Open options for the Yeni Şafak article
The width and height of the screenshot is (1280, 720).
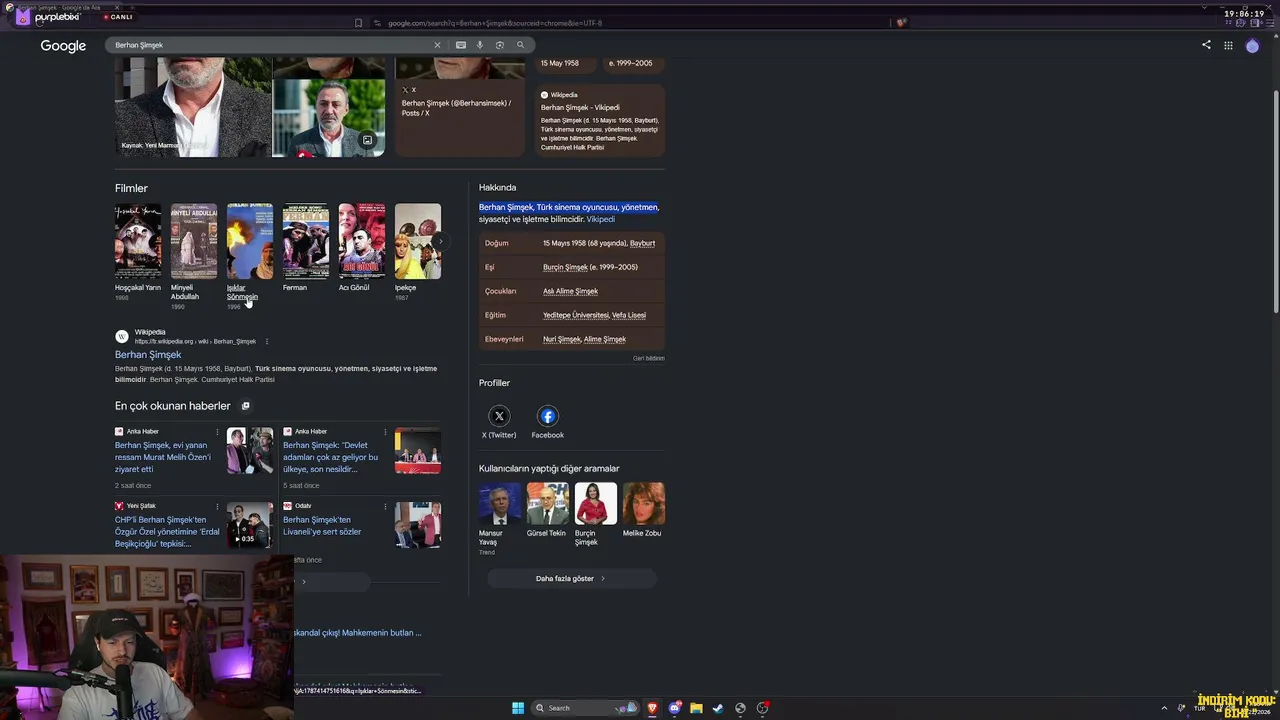(217, 506)
